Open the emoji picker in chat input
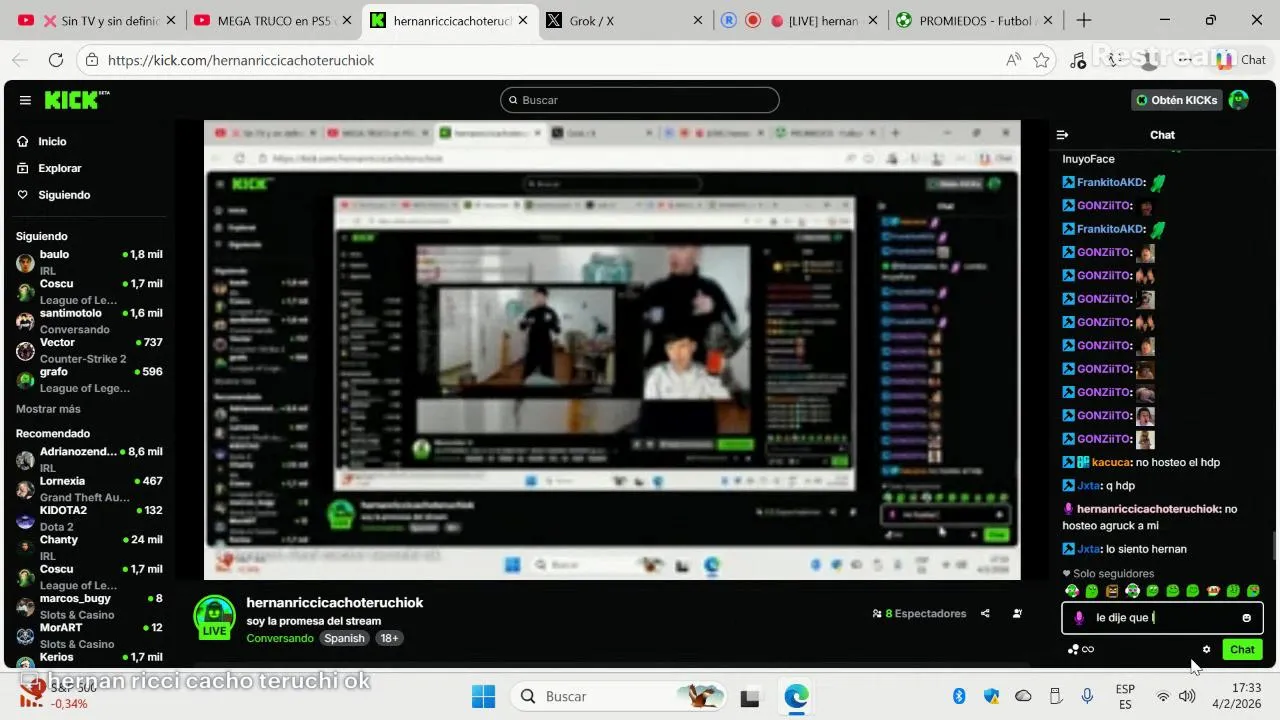1280x720 pixels. point(1246,618)
